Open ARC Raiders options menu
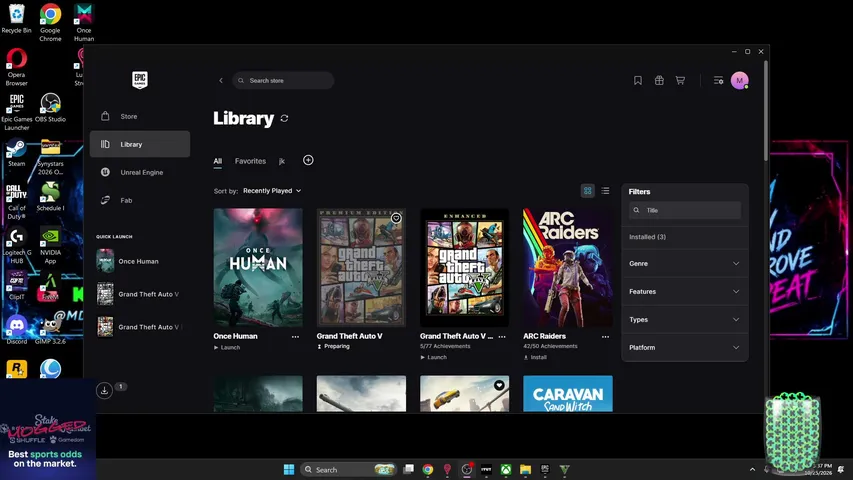This screenshot has width=853, height=480. coord(605,336)
